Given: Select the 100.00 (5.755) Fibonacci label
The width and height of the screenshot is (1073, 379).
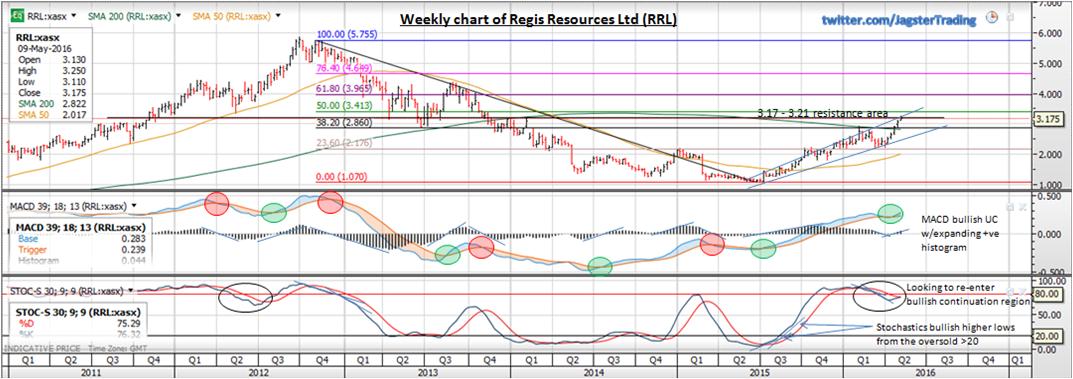Looking at the screenshot, I should pos(346,34).
